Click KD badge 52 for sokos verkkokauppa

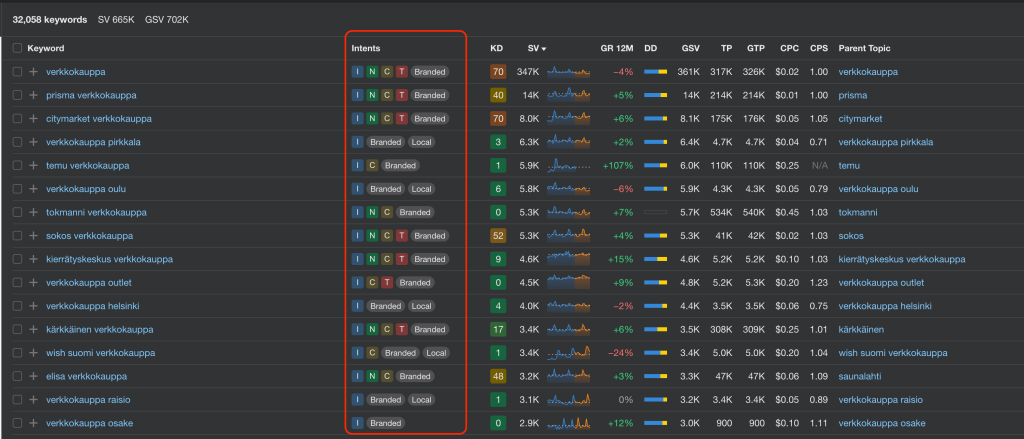click(x=498, y=236)
